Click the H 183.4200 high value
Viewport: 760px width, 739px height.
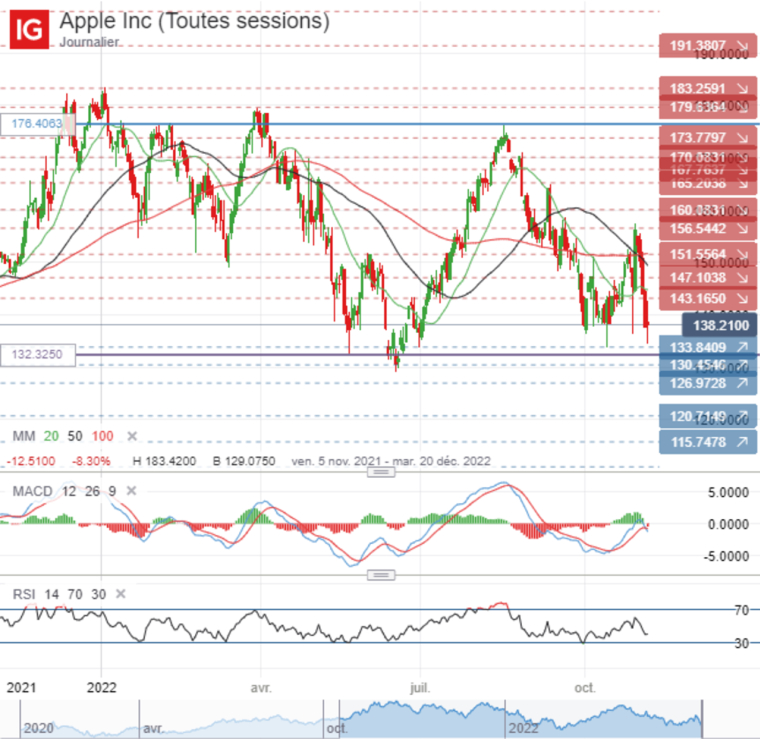(164, 461)
